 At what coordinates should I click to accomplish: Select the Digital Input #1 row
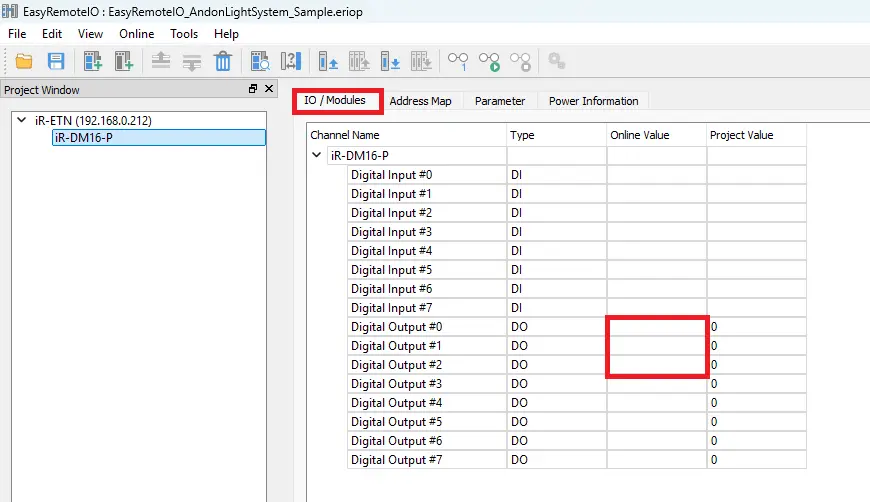[577, 194]
